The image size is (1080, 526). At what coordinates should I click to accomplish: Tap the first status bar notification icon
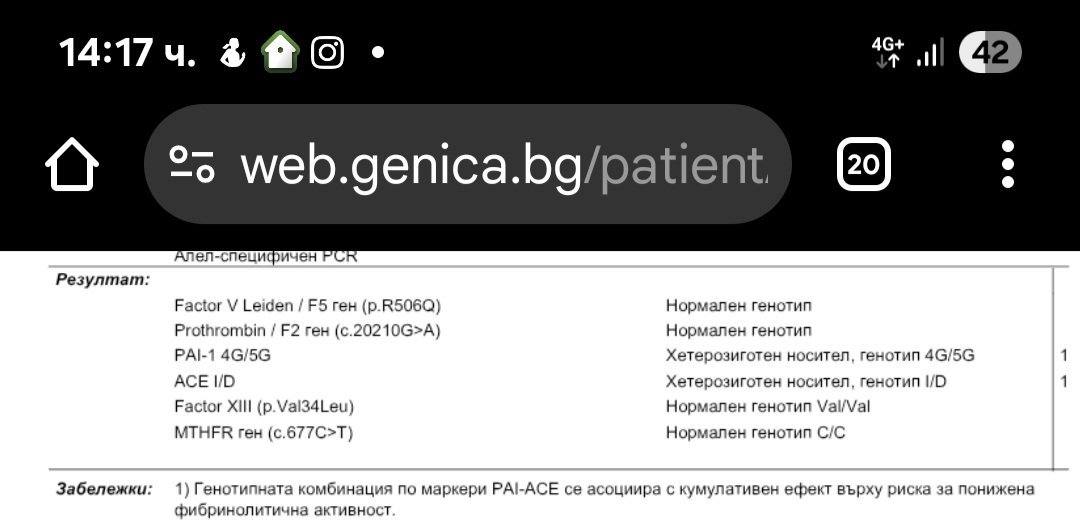[x=233, y=52]
